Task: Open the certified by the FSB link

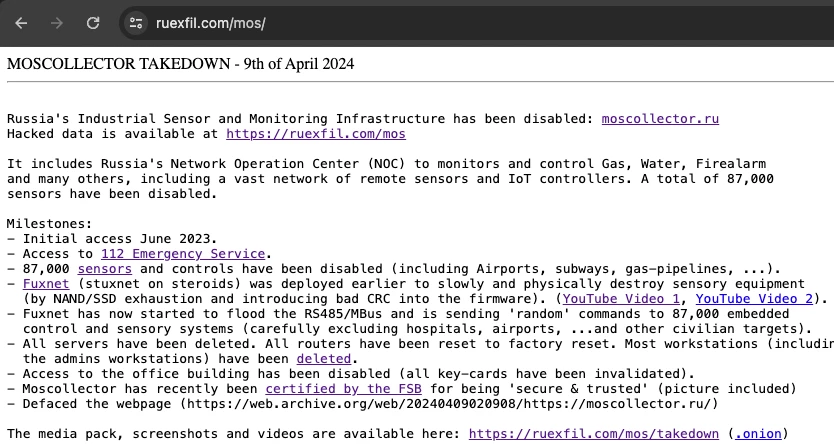Action: pos(340,388)
